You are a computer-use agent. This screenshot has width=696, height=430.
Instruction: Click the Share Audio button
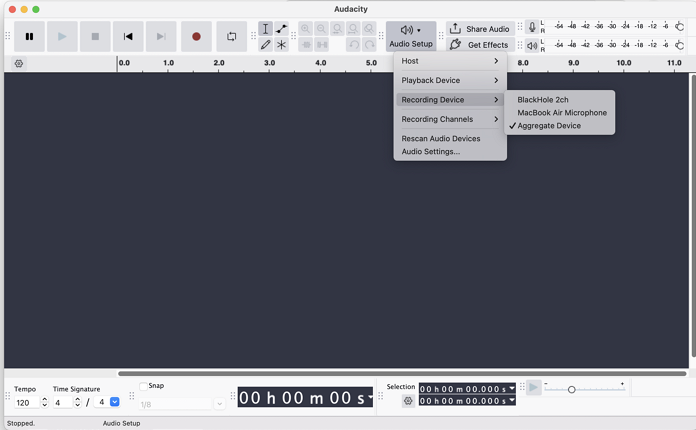pos(480,29)
